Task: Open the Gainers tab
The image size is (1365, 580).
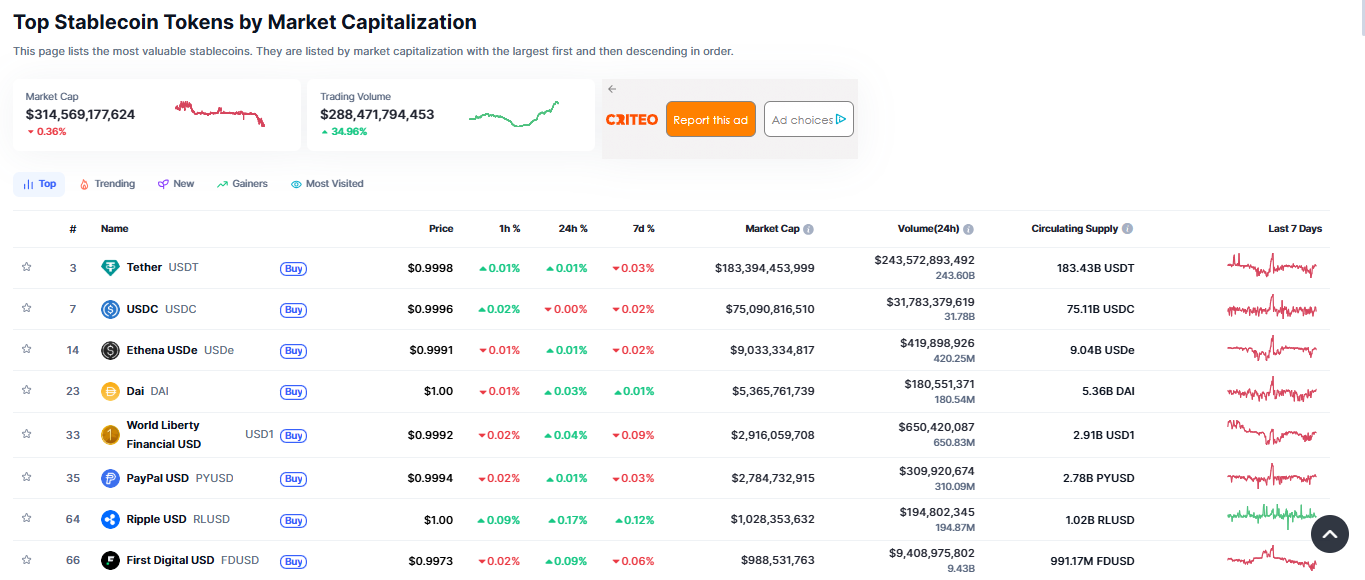Action: (x=242, y=184)
